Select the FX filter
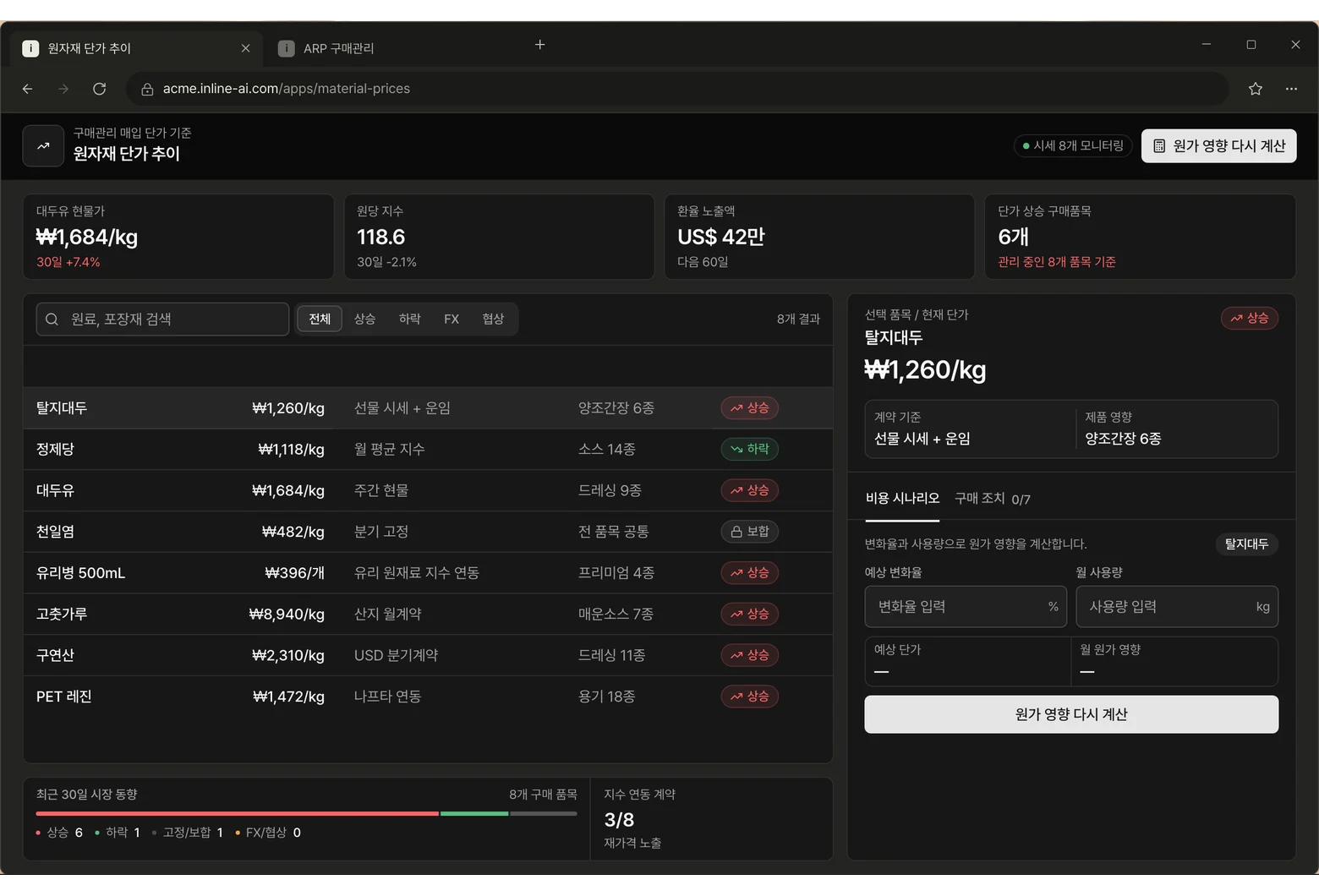This screenshot has width=1319, height=896. pos(452,319)
